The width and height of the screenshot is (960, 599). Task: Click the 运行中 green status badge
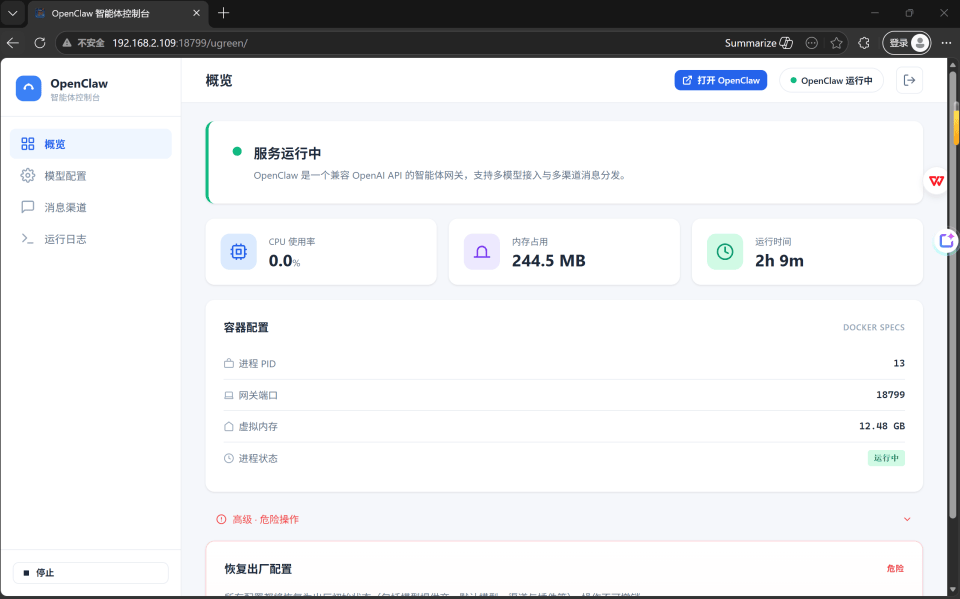click(x=886, y=458)
